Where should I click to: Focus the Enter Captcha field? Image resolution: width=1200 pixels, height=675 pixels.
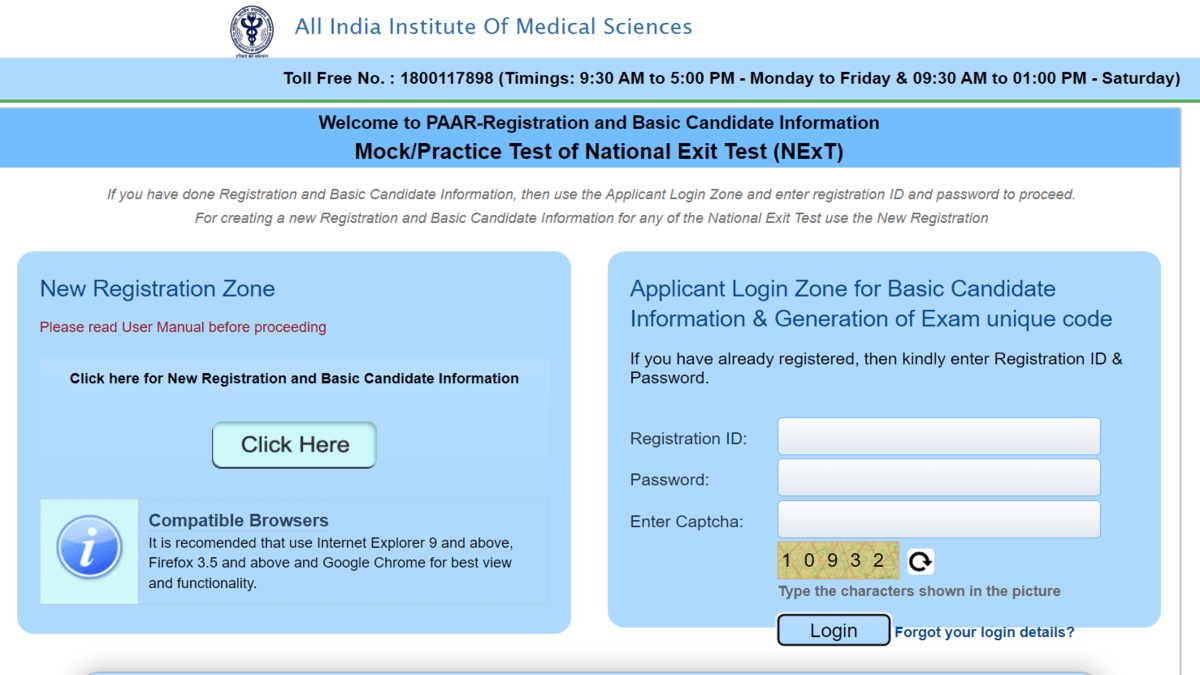[939, 520]
